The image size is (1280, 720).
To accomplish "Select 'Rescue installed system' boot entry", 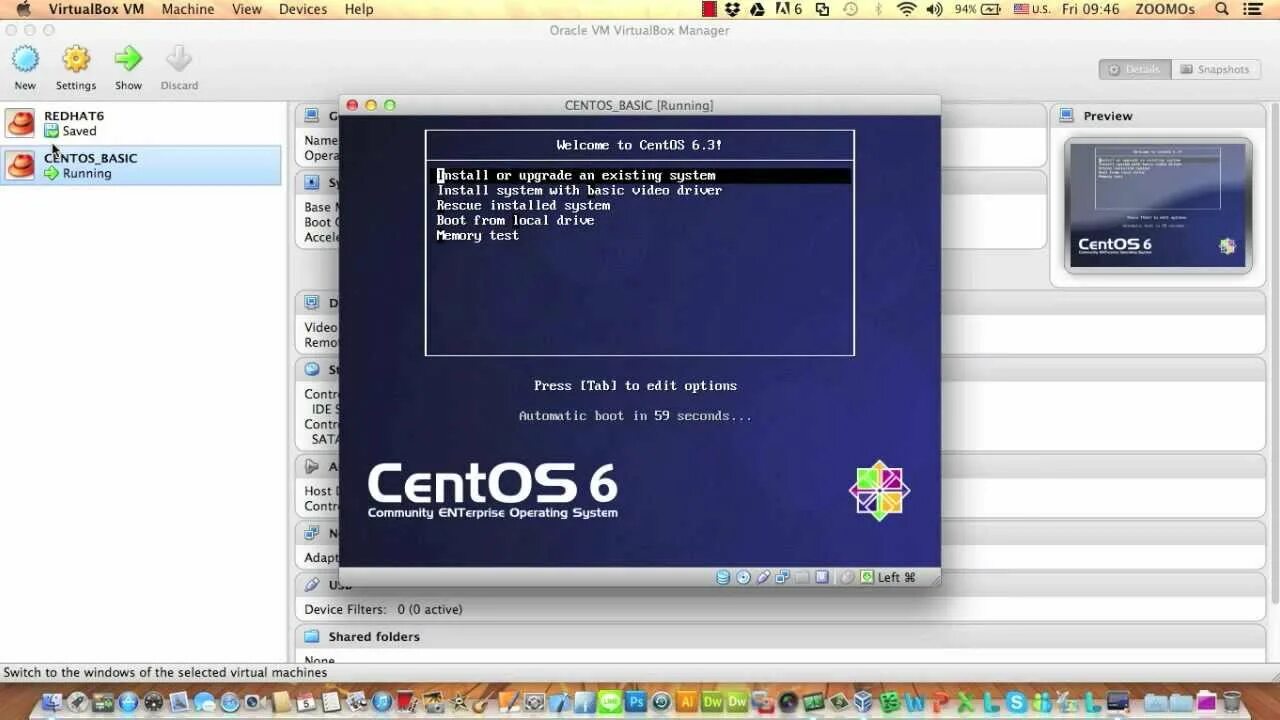I will 523,205.
